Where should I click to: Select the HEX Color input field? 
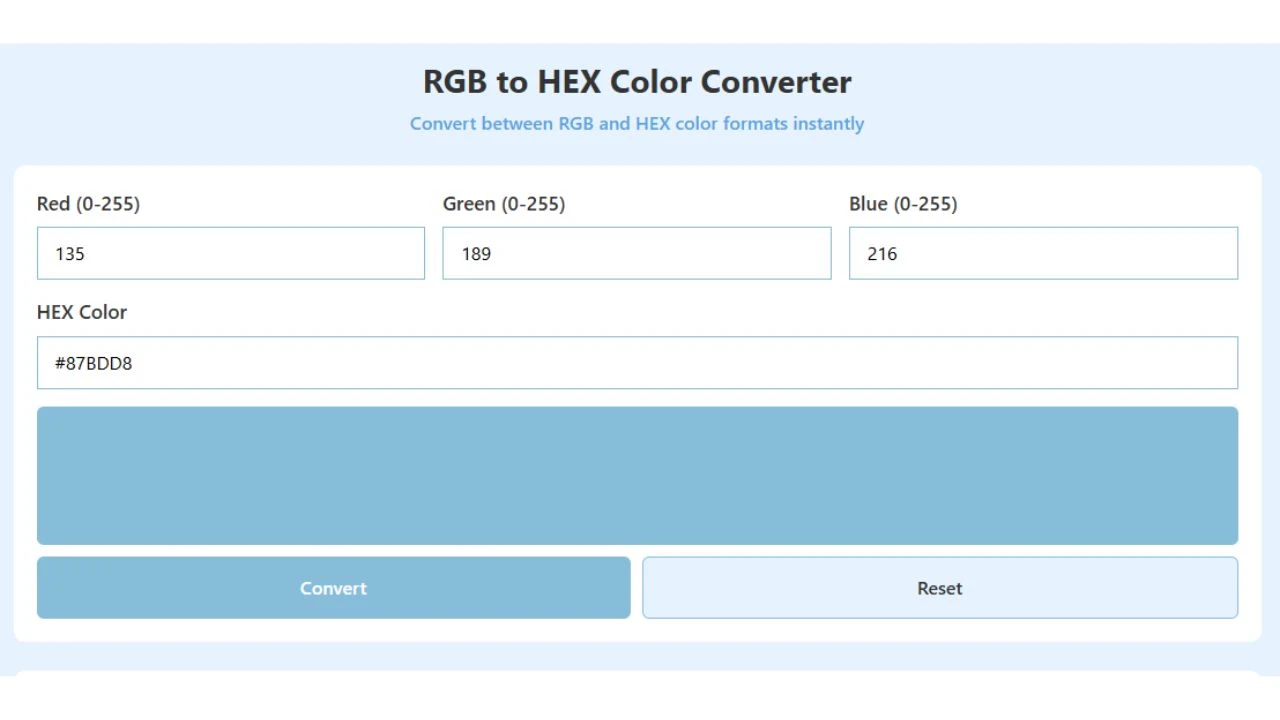click(x=637, y=362)
